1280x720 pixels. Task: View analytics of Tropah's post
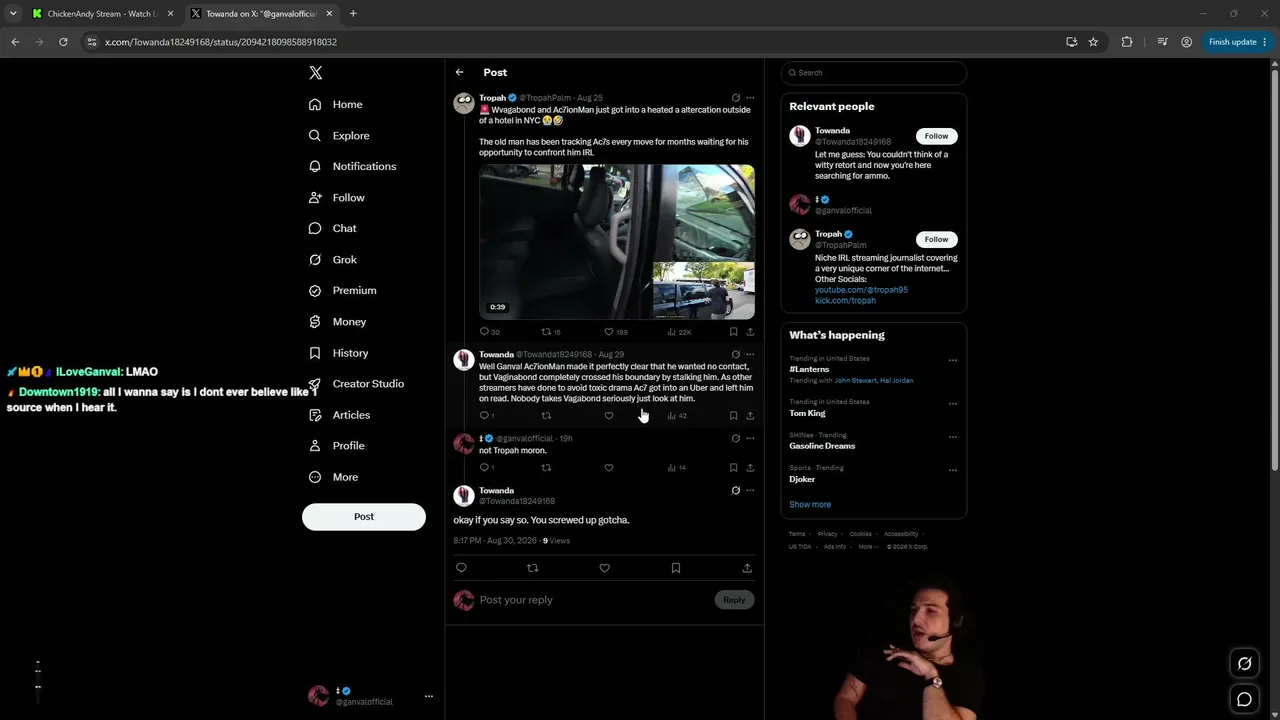coord(671,332)
